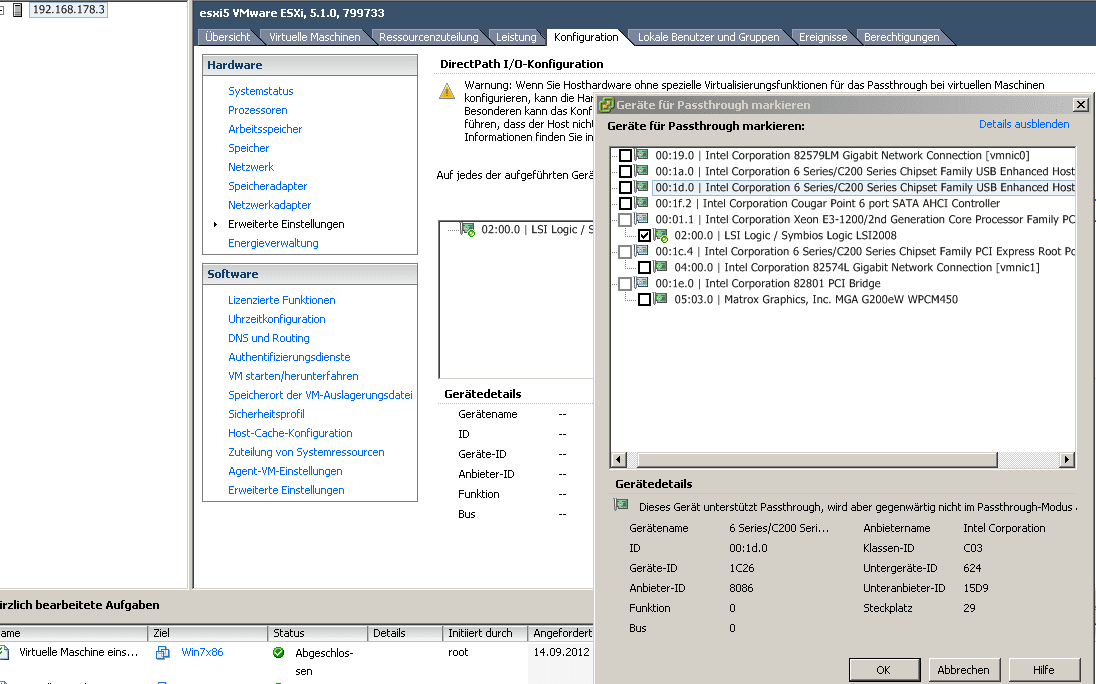
Task: Click the device status icon in Gerätedetails message
Action: pos(621,504)
